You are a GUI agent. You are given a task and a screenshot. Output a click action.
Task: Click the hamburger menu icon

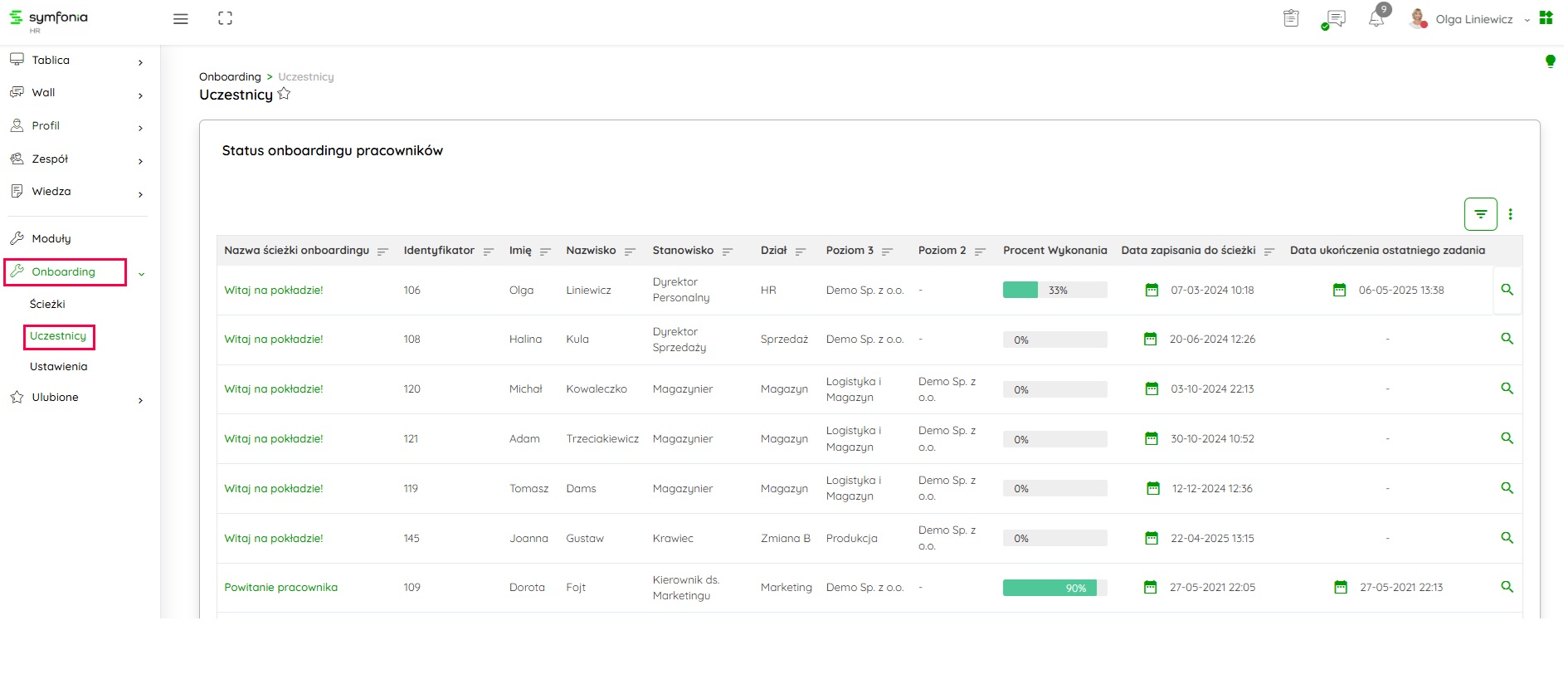pyautogui.click(x=180, y=19)
